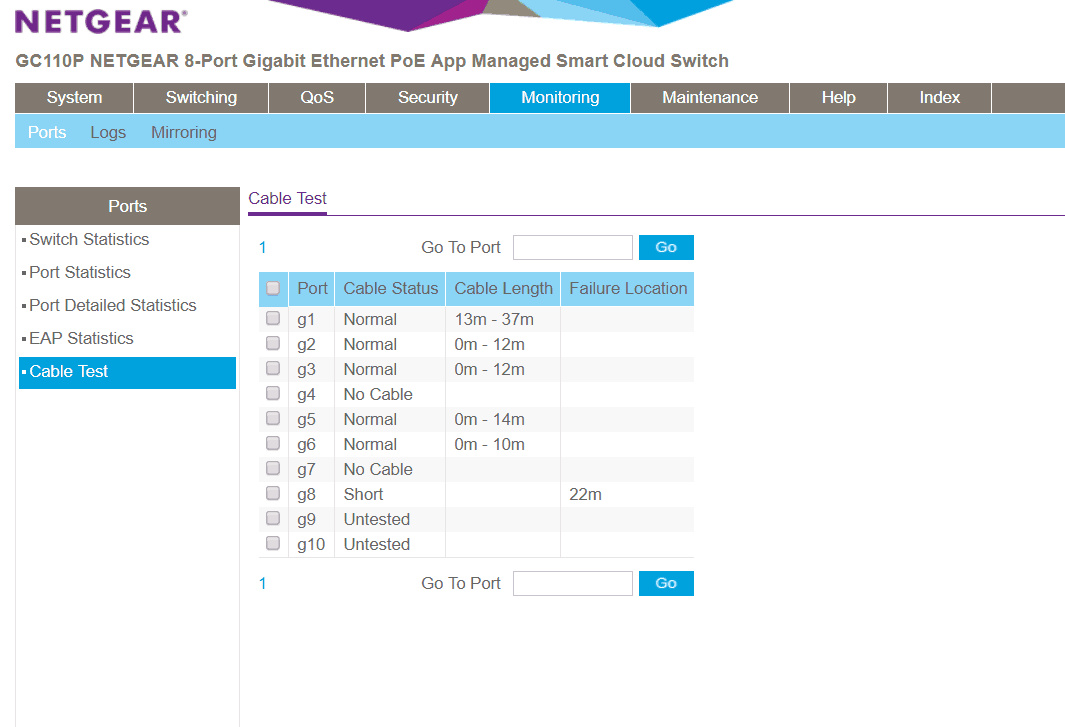1065x727 pixels.
Task: Switch to the Switching tab
Action: click(201, 98)
